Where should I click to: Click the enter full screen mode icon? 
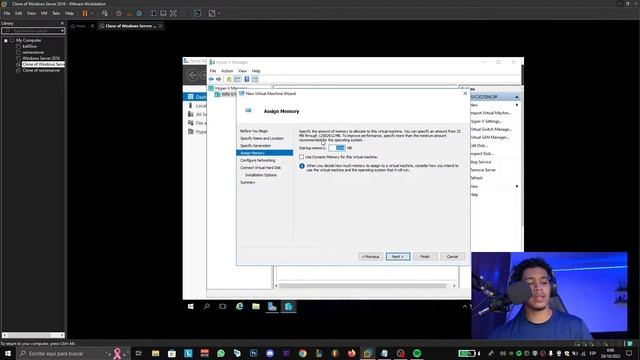click(173, 13)
